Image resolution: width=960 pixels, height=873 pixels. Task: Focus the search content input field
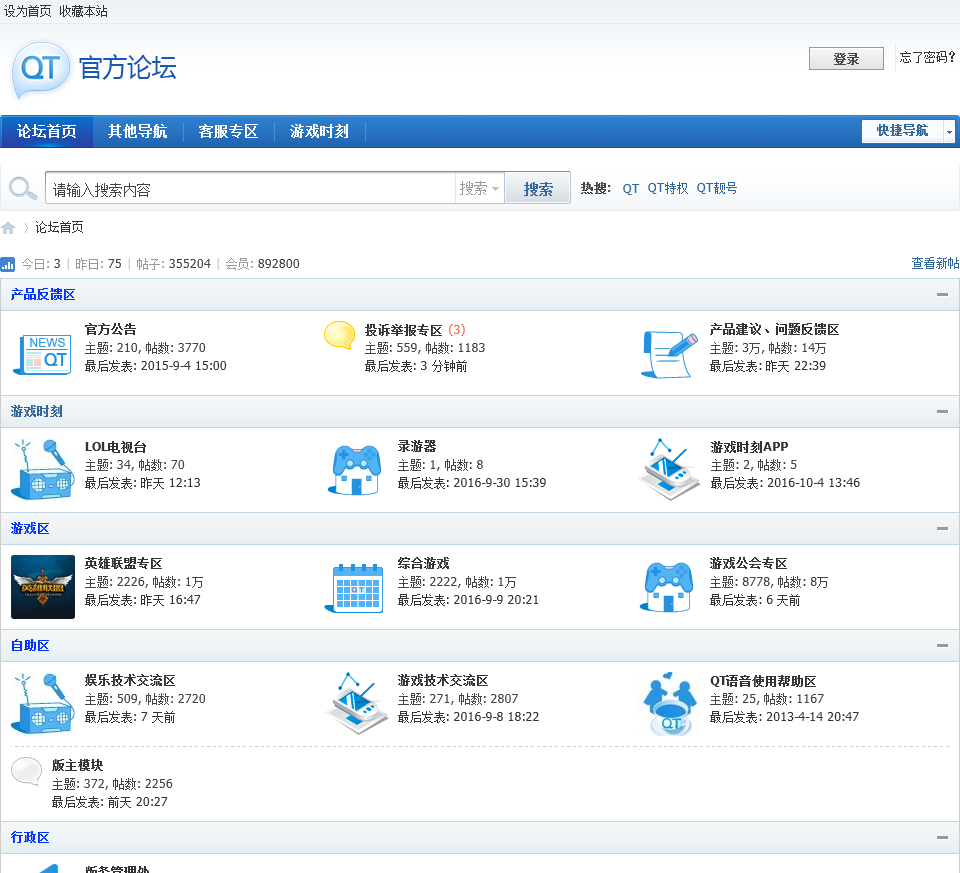[250, 189]
